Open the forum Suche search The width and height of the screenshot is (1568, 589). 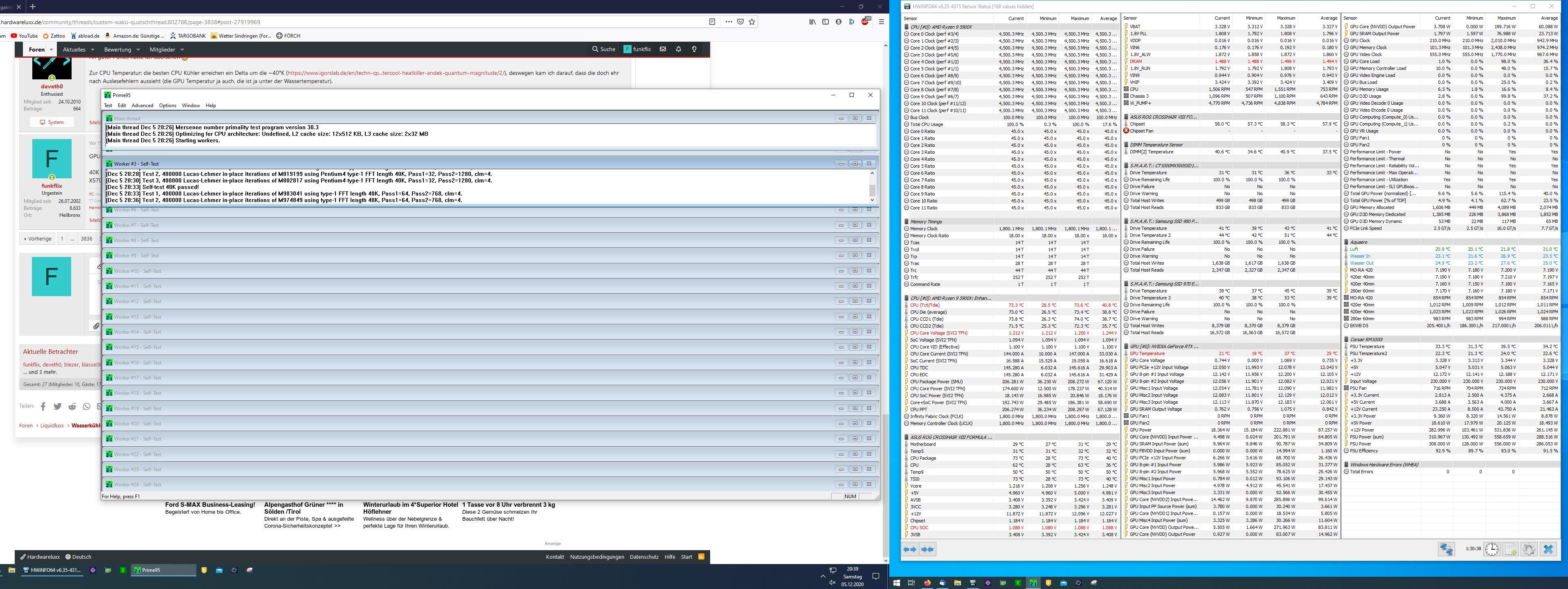604,49
